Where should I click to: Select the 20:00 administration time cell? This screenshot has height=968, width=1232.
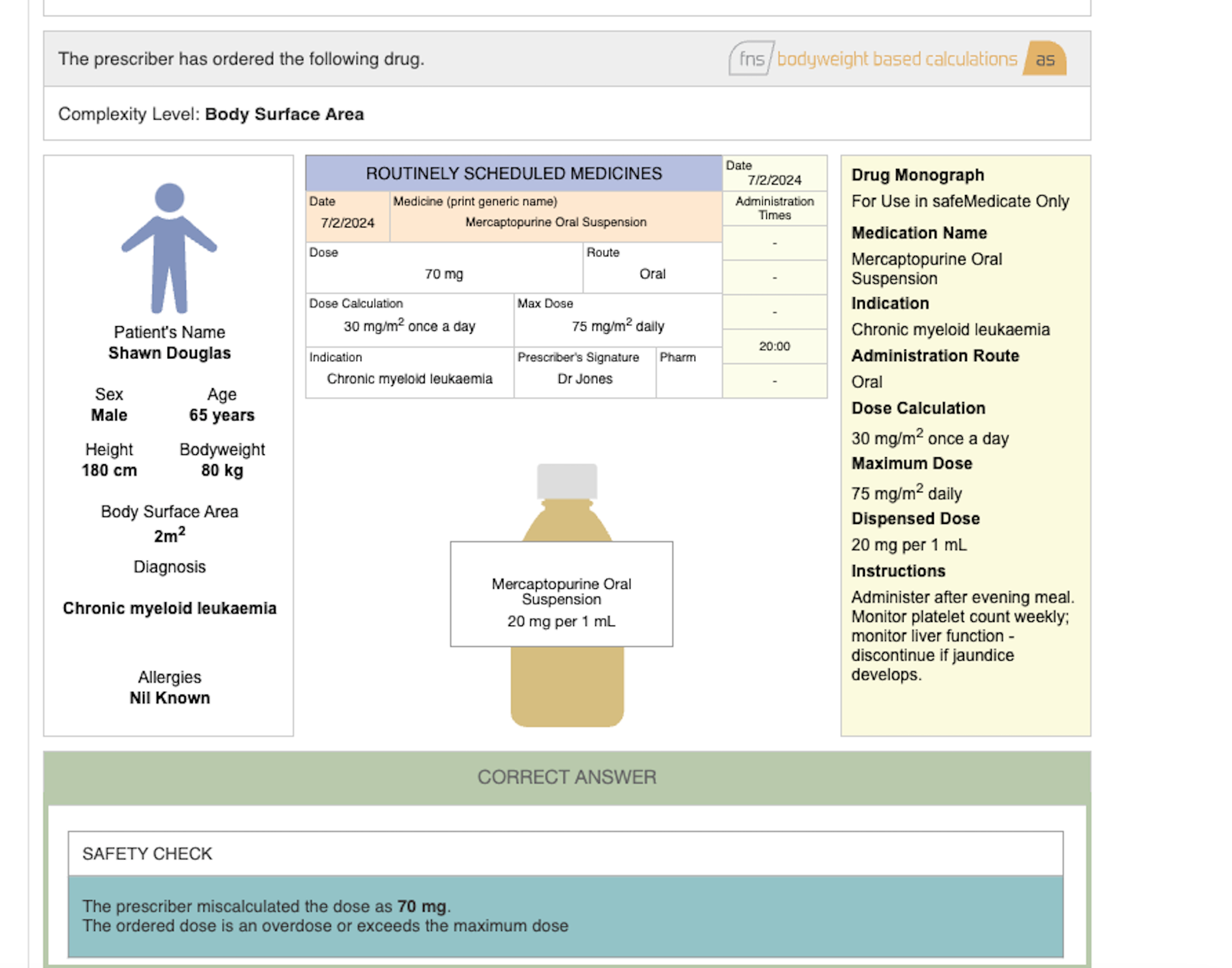pyautogui.click(x=774, y=346)
